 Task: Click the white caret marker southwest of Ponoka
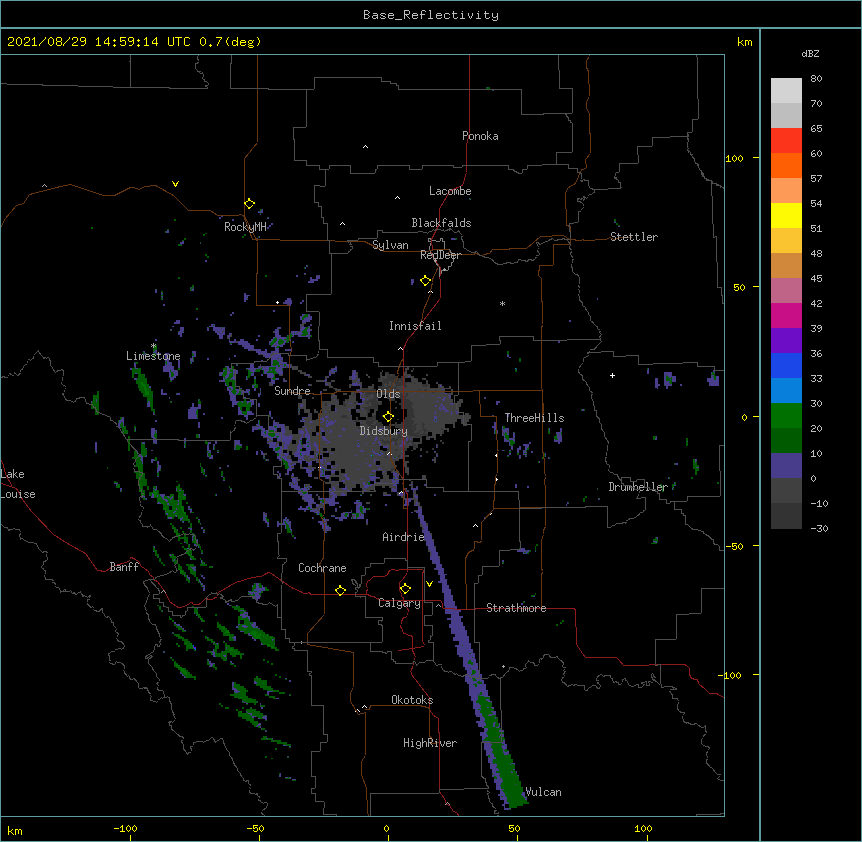pos(365,147)
